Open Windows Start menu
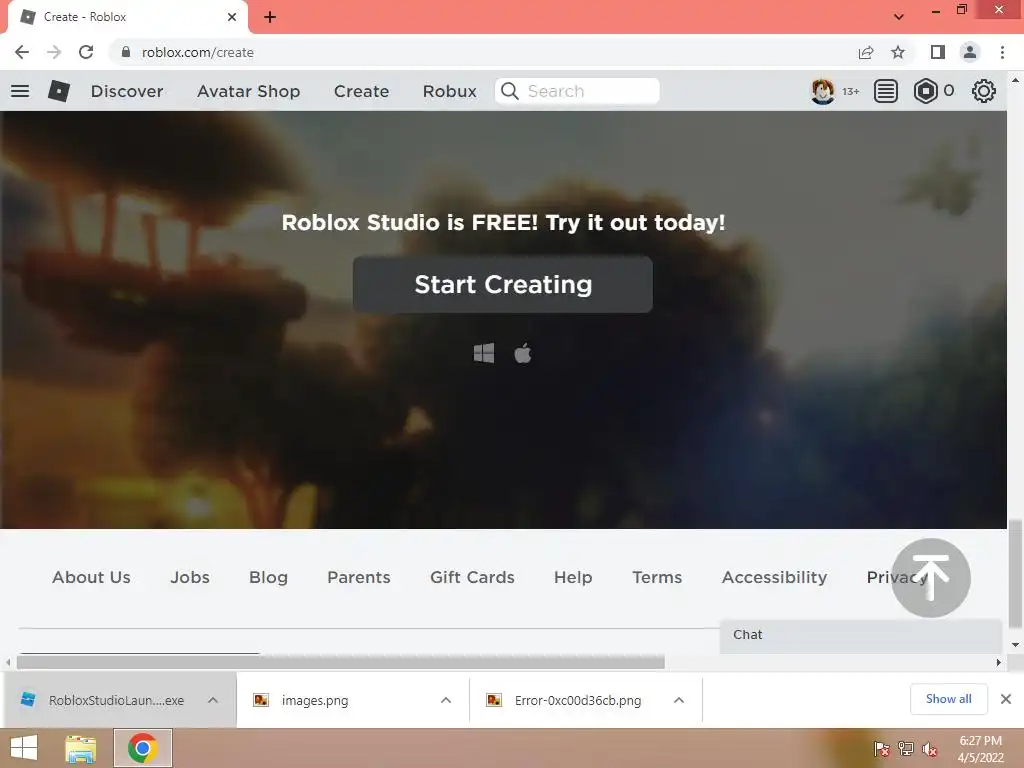Image resolution: width=1024 pixels, height=768 pixels. point(24,748)
